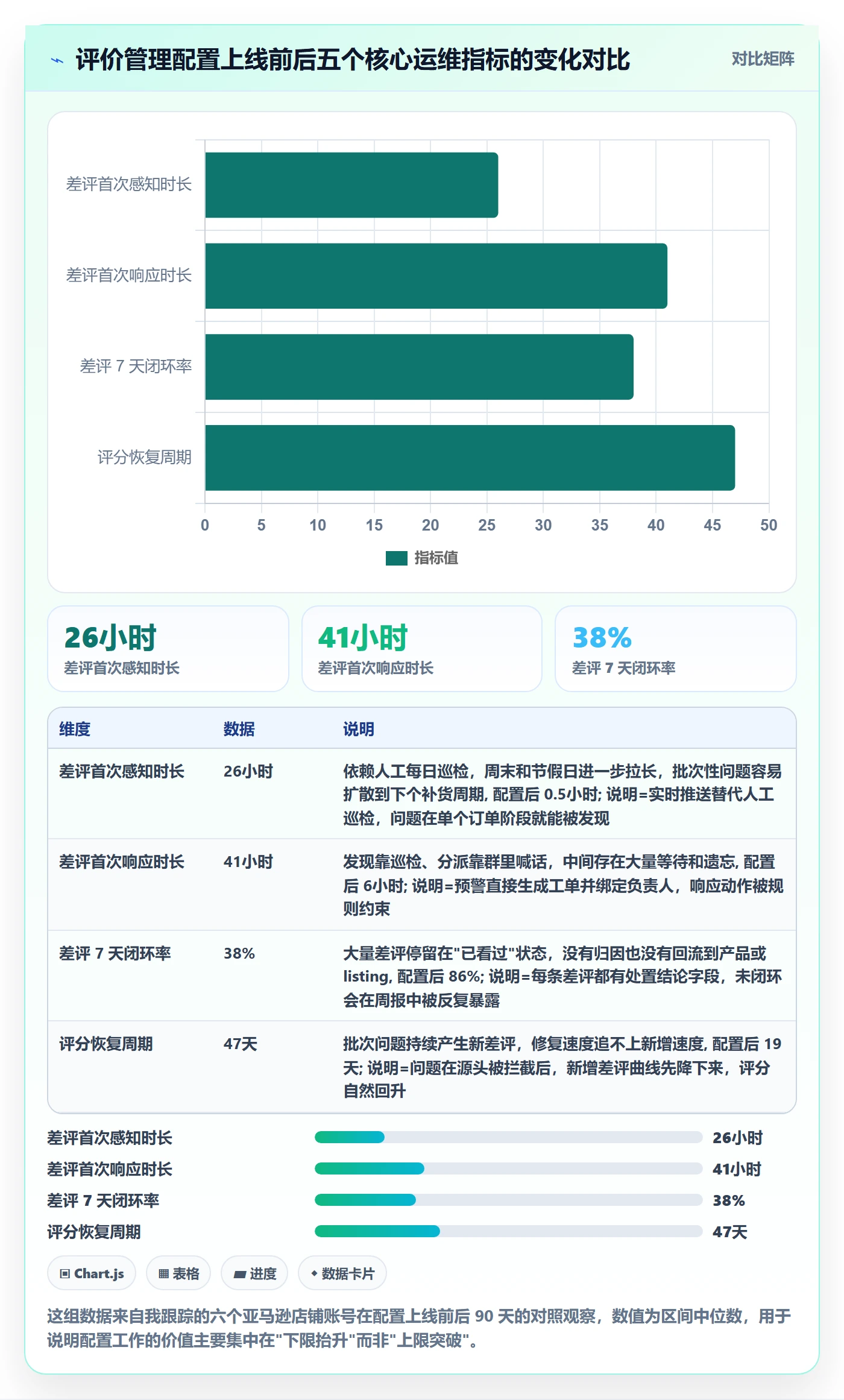Click the Chart.js tag
The width and height of the screenshot is (844, 1400).
pyautogui.click(x=92, y=1274)
